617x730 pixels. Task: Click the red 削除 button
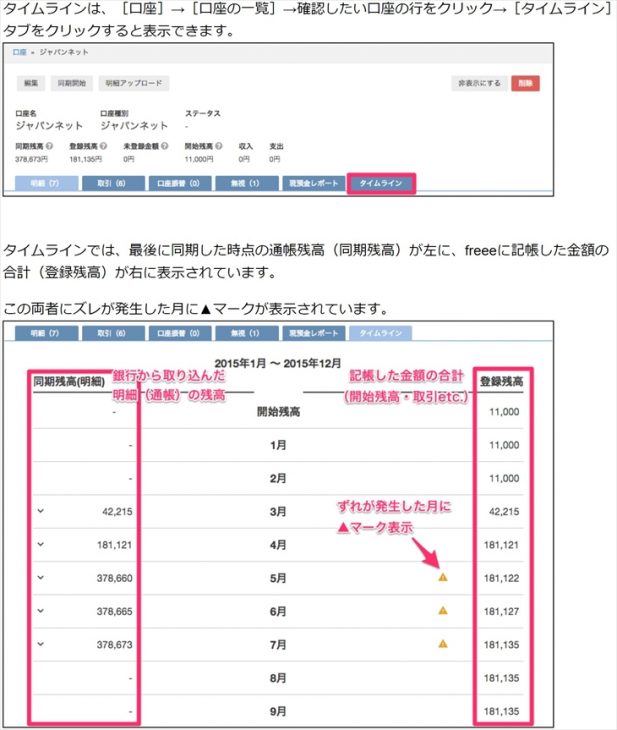click(x=523, y=83)
